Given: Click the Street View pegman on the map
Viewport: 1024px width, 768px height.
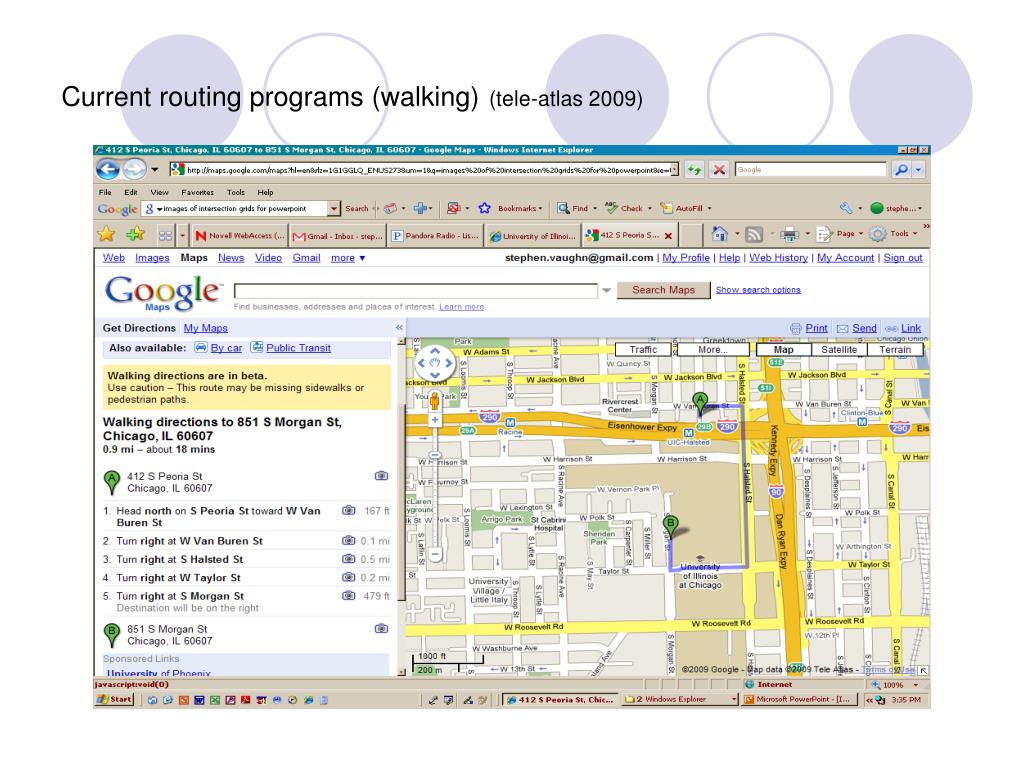Looking at the screenshot, I should point(434,400).
